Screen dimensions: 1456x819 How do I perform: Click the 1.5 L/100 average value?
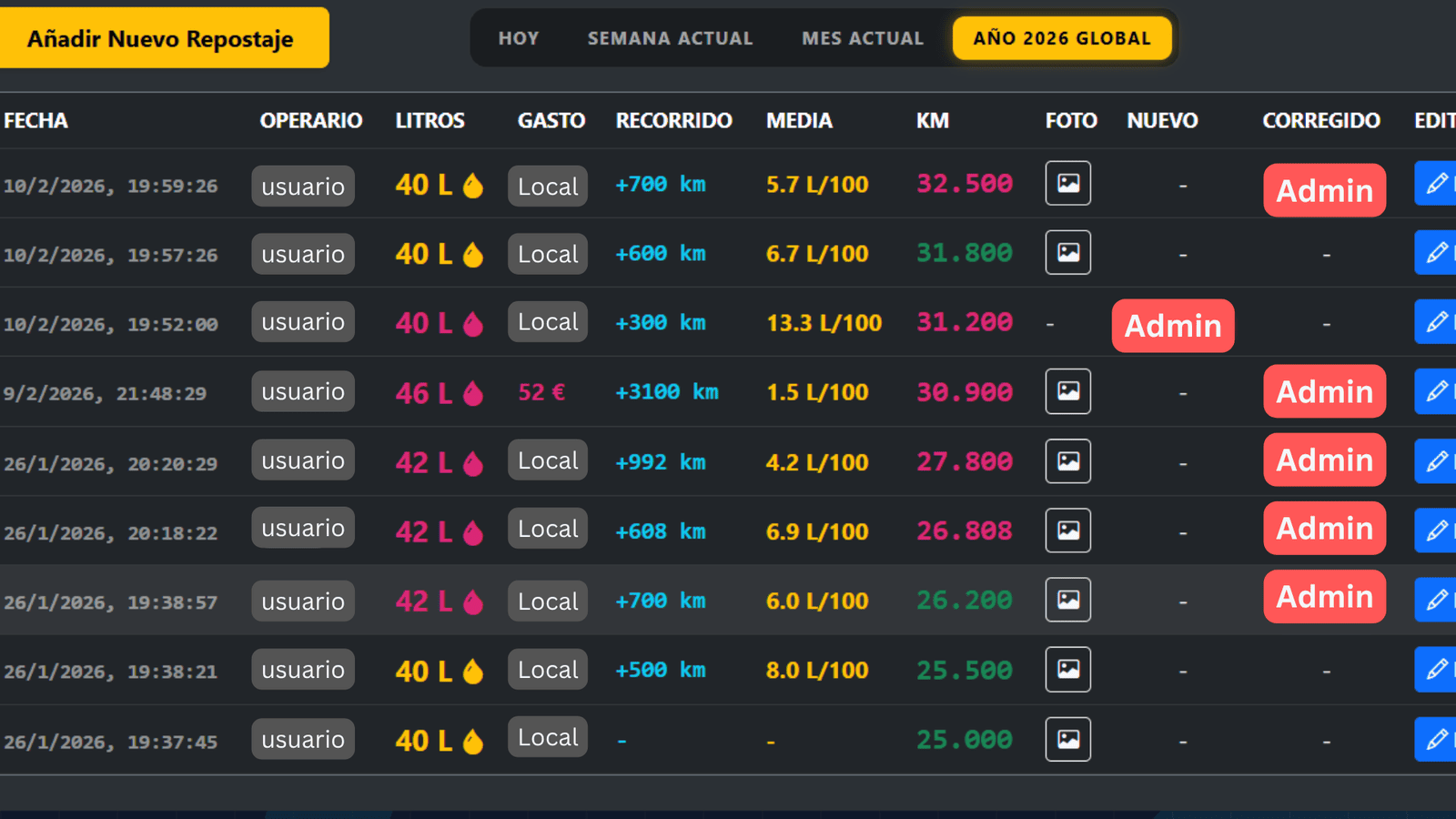pos(817,392)
